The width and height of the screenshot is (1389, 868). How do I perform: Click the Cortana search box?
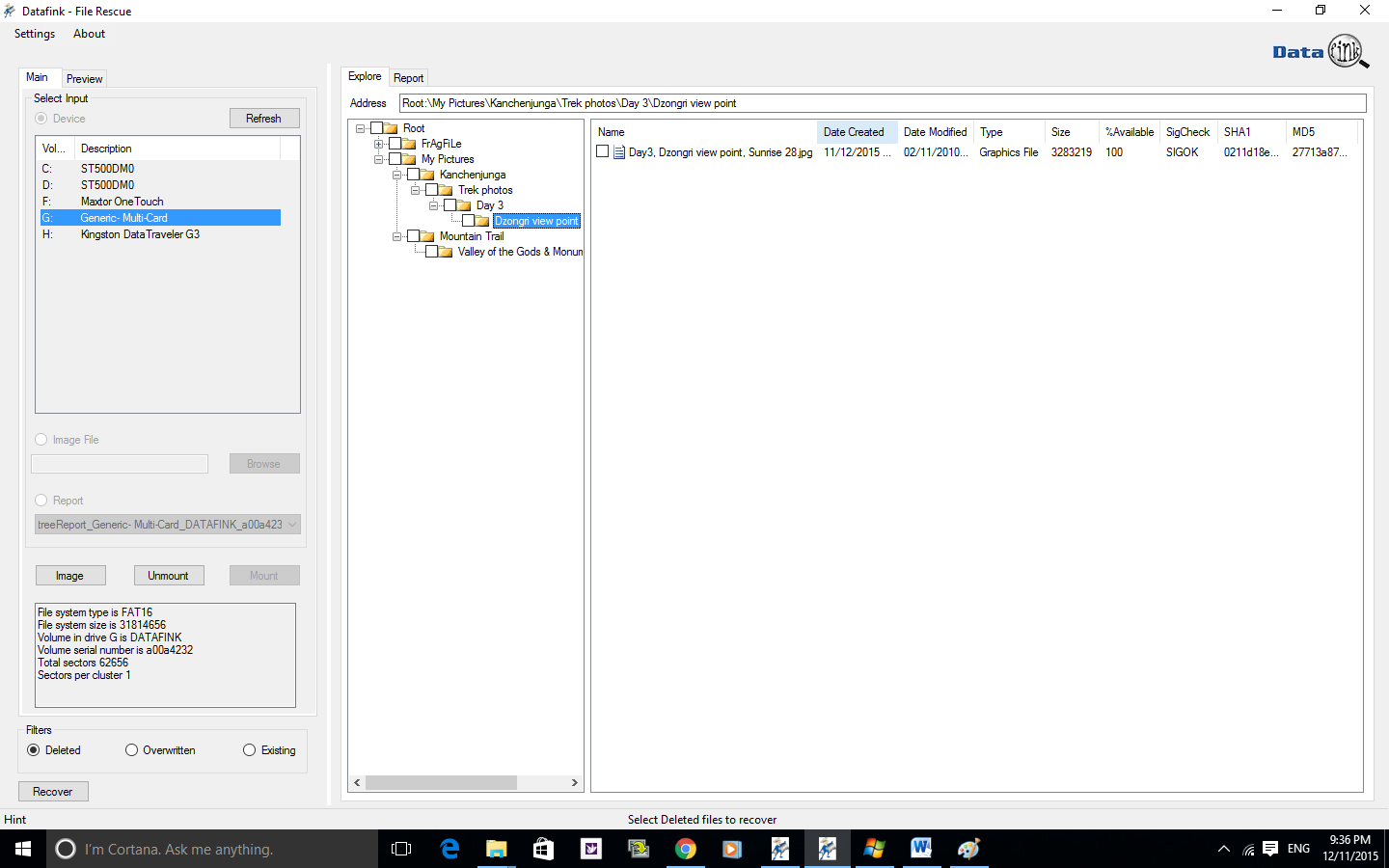click(x=212, y=849)
